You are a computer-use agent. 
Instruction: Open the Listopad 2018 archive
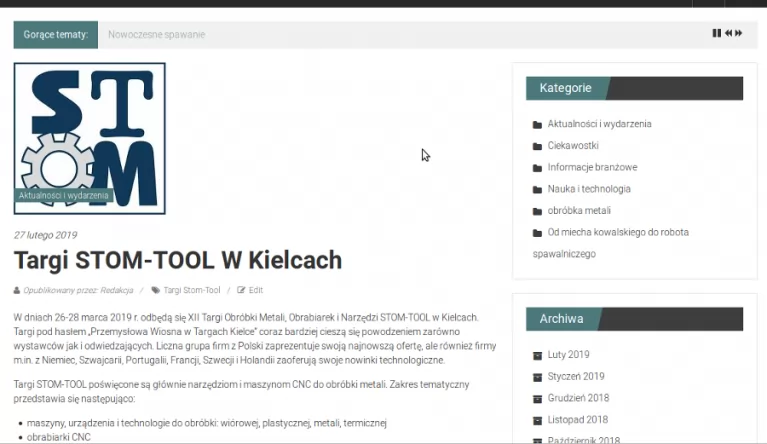[578, 420]
